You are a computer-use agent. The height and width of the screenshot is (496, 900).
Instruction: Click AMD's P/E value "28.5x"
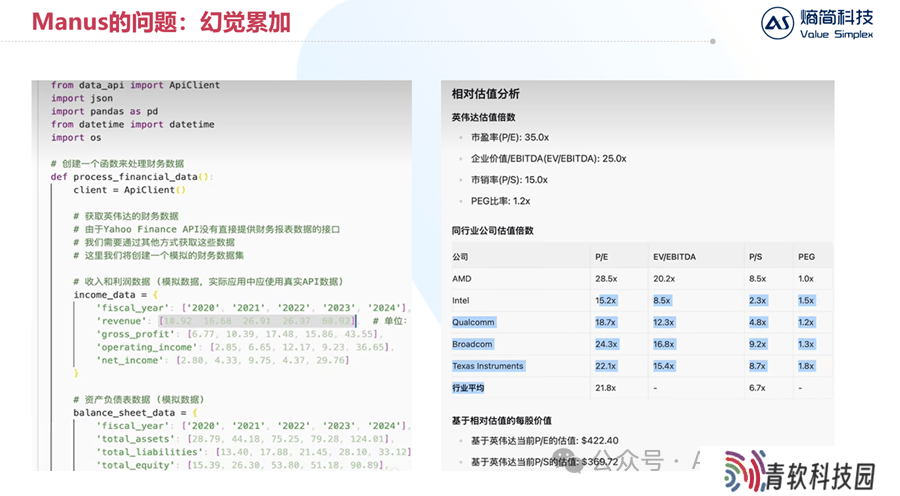pos(606,278)
